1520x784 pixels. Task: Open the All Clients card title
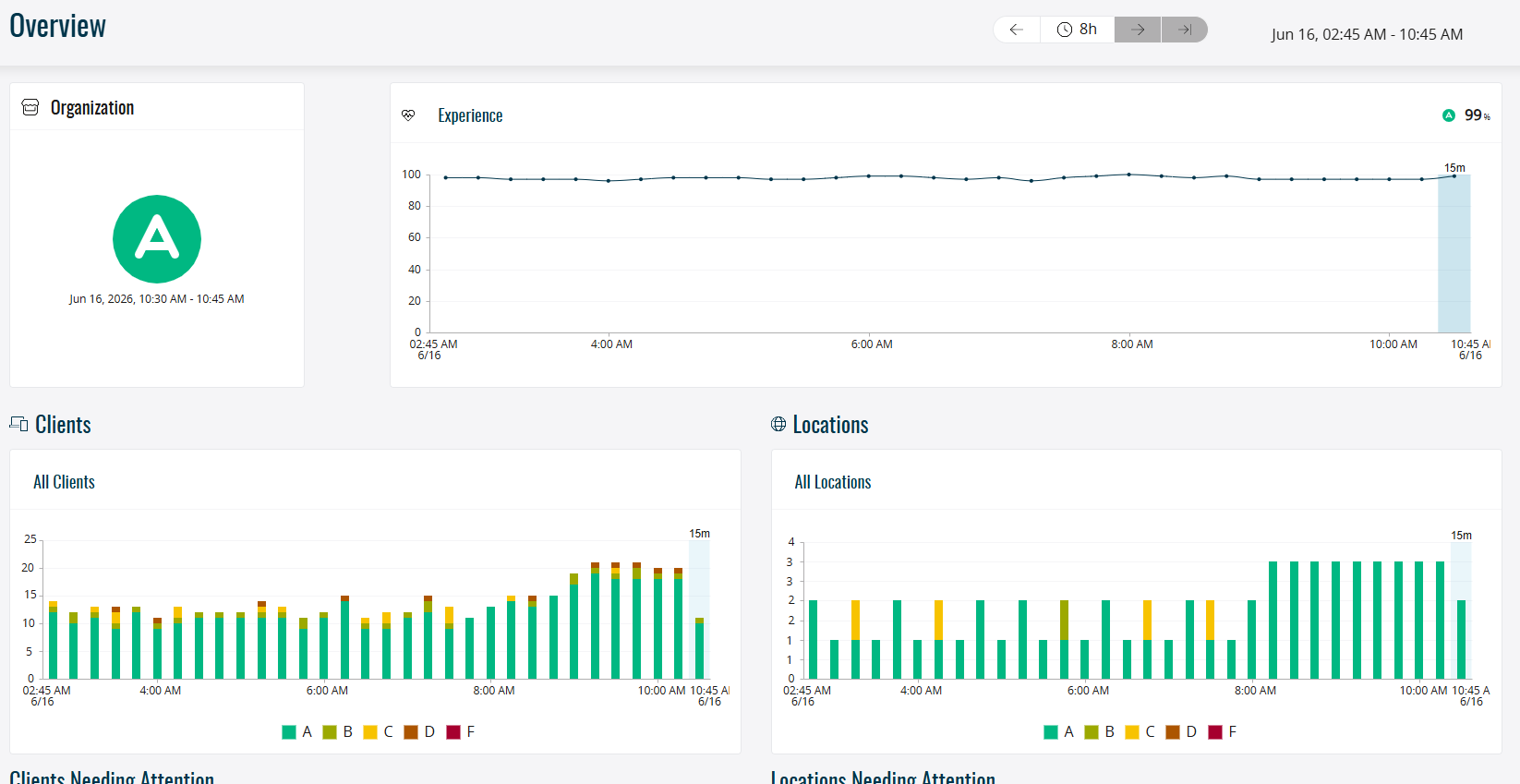pyautogui.click(x=64, y=482)
